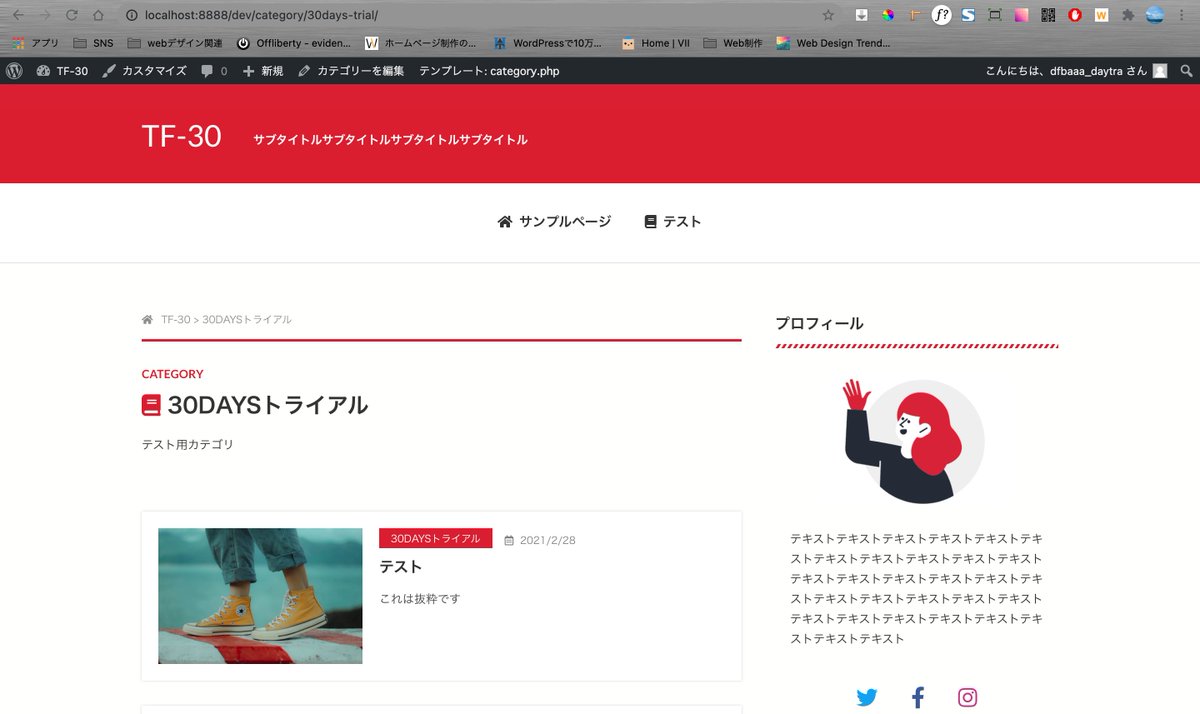
Task: Open Twitter profile icon in sidebar
Action: 867,698
